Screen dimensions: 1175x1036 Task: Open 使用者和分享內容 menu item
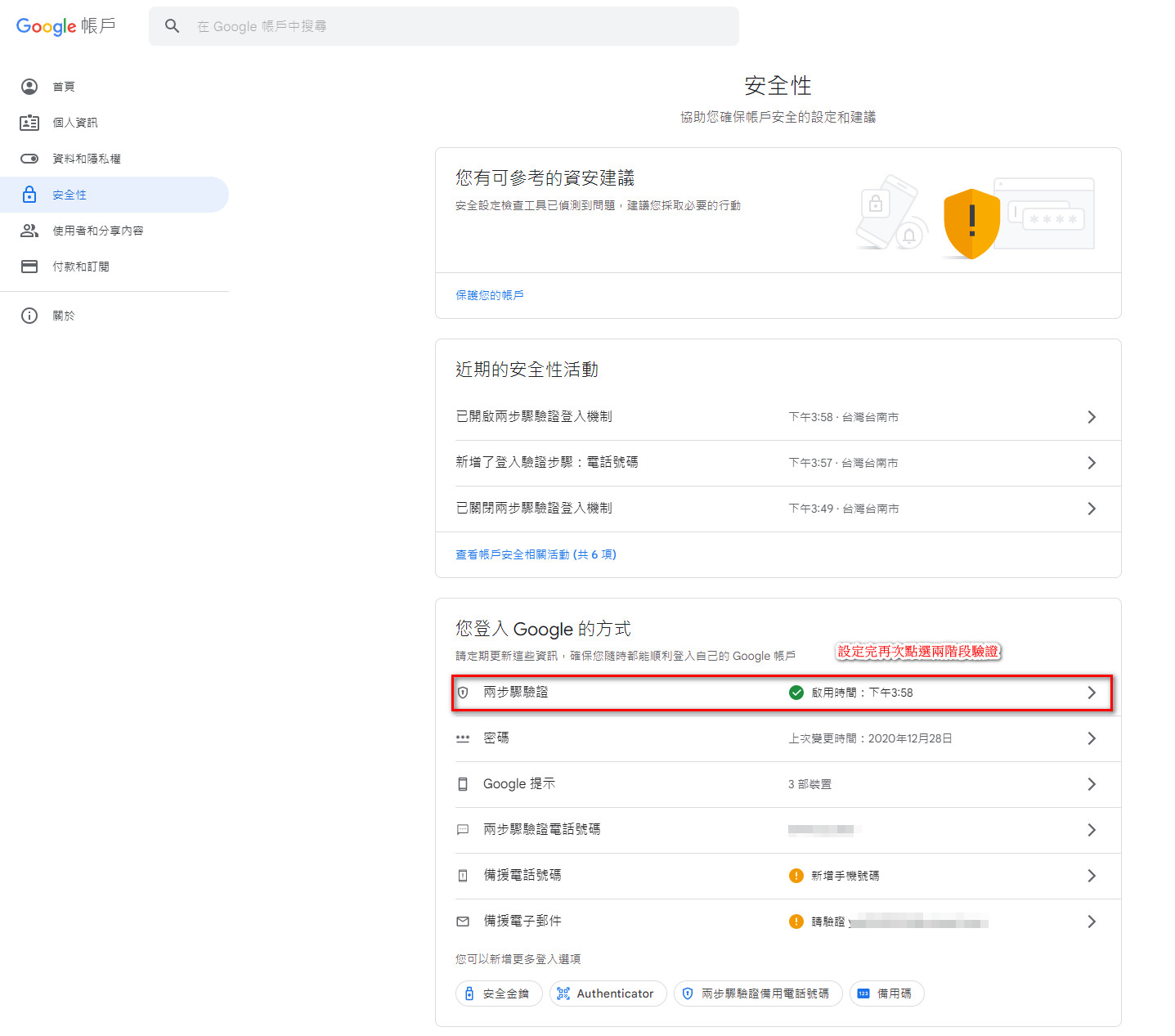pyautogui.click(x=114, y=231)
